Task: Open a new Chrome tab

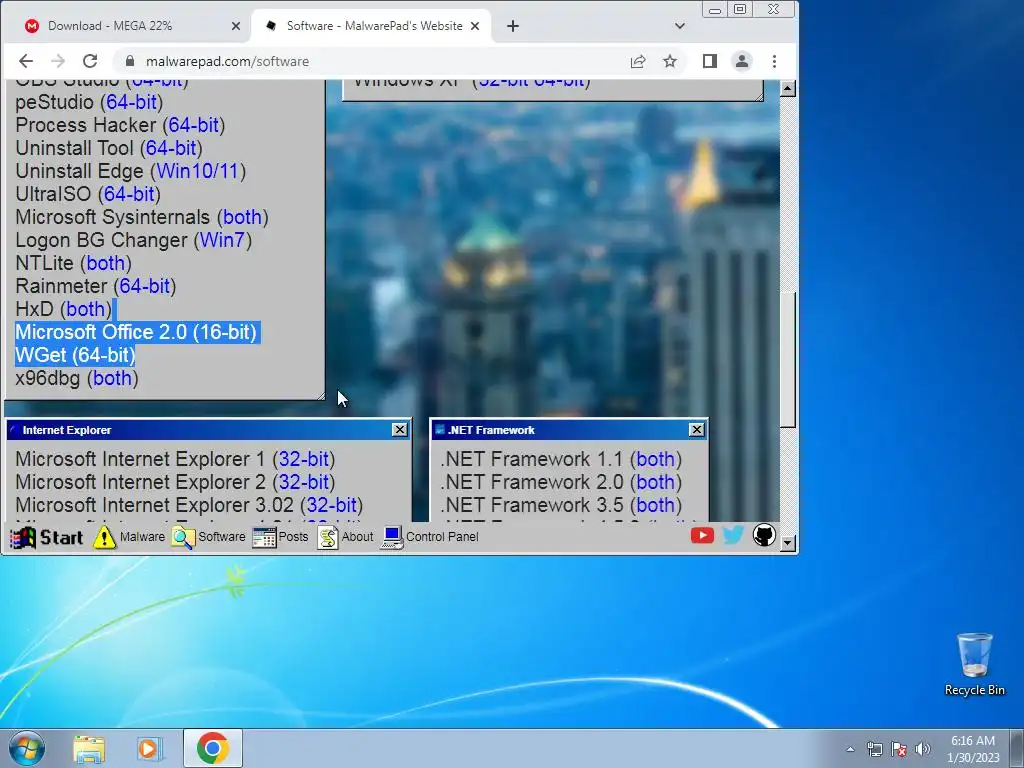Action: (513, 26)
